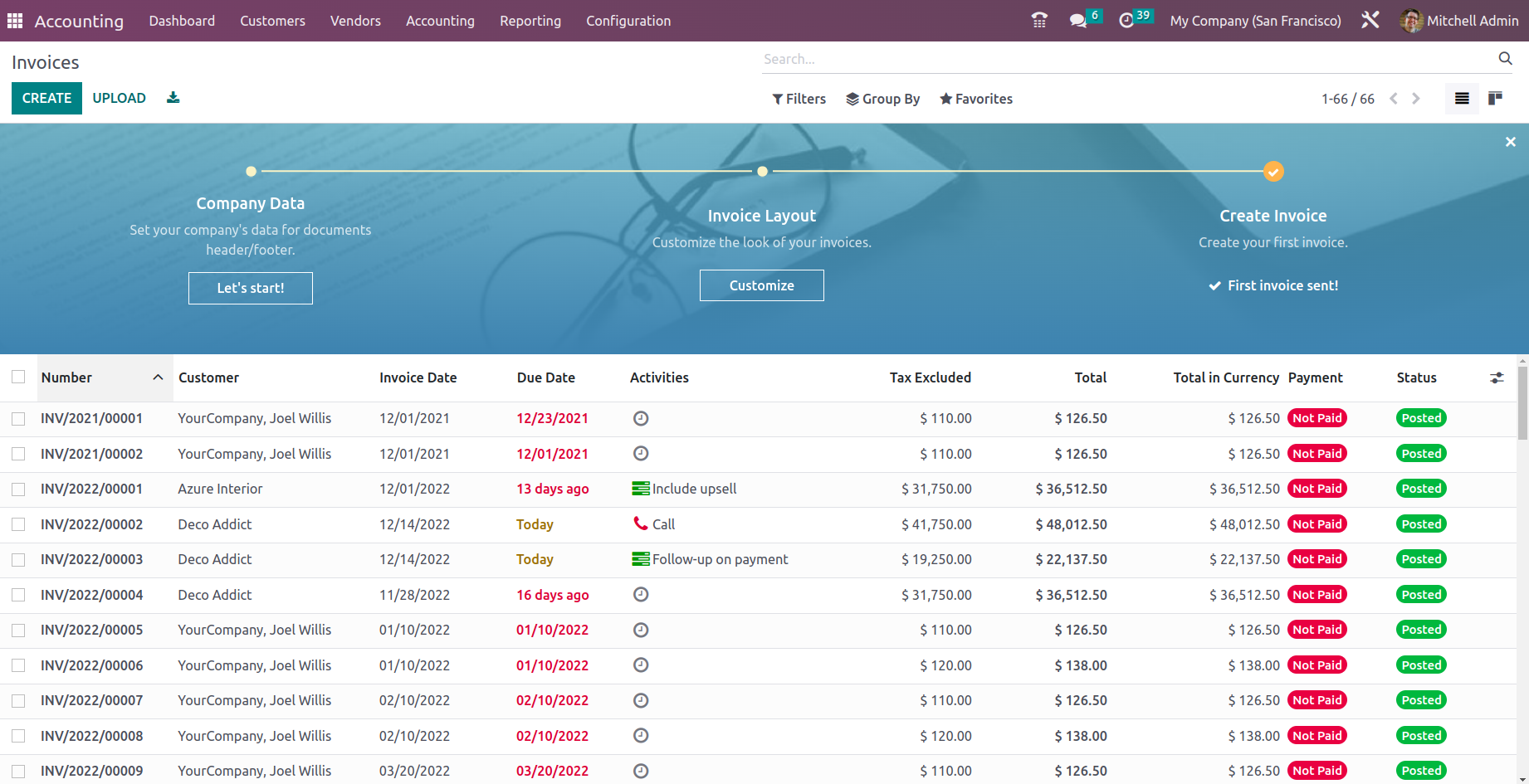Open the Group By dropdown
This screenshot has height=784, width=1529.
coord(882,99)
